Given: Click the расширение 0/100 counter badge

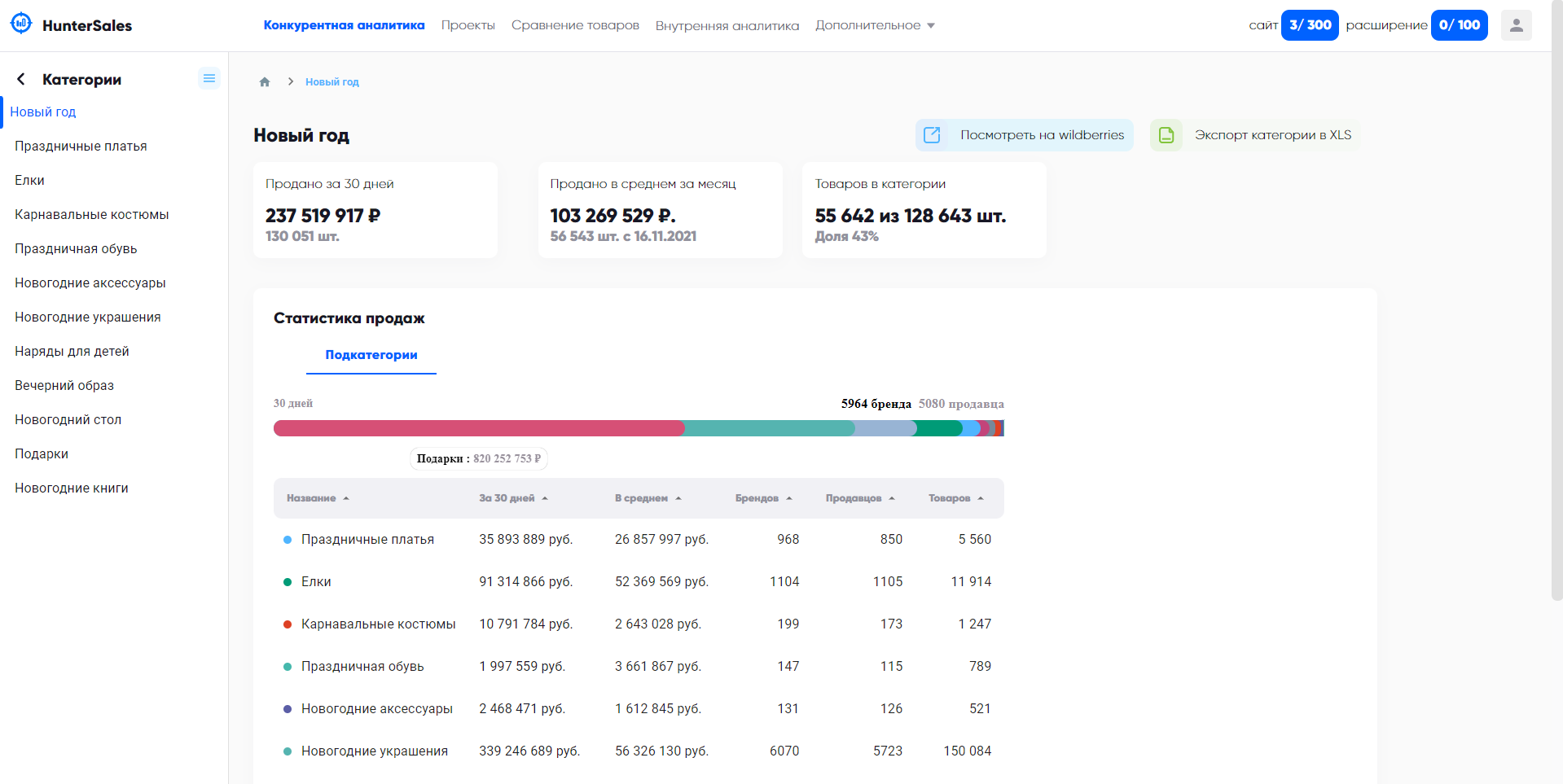Looking at the screenshot, I should [x=1460, y=25].
